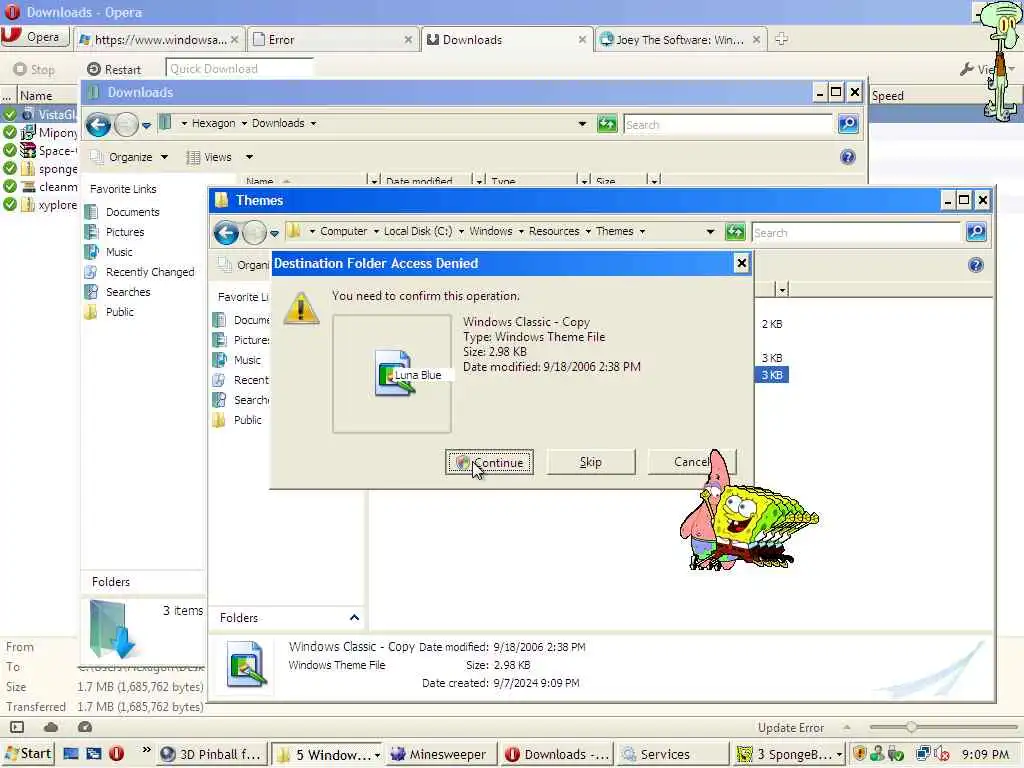This screenshot has width=1024, height=768.
Task: Click the Themes window search field
Action: (856, 232)
